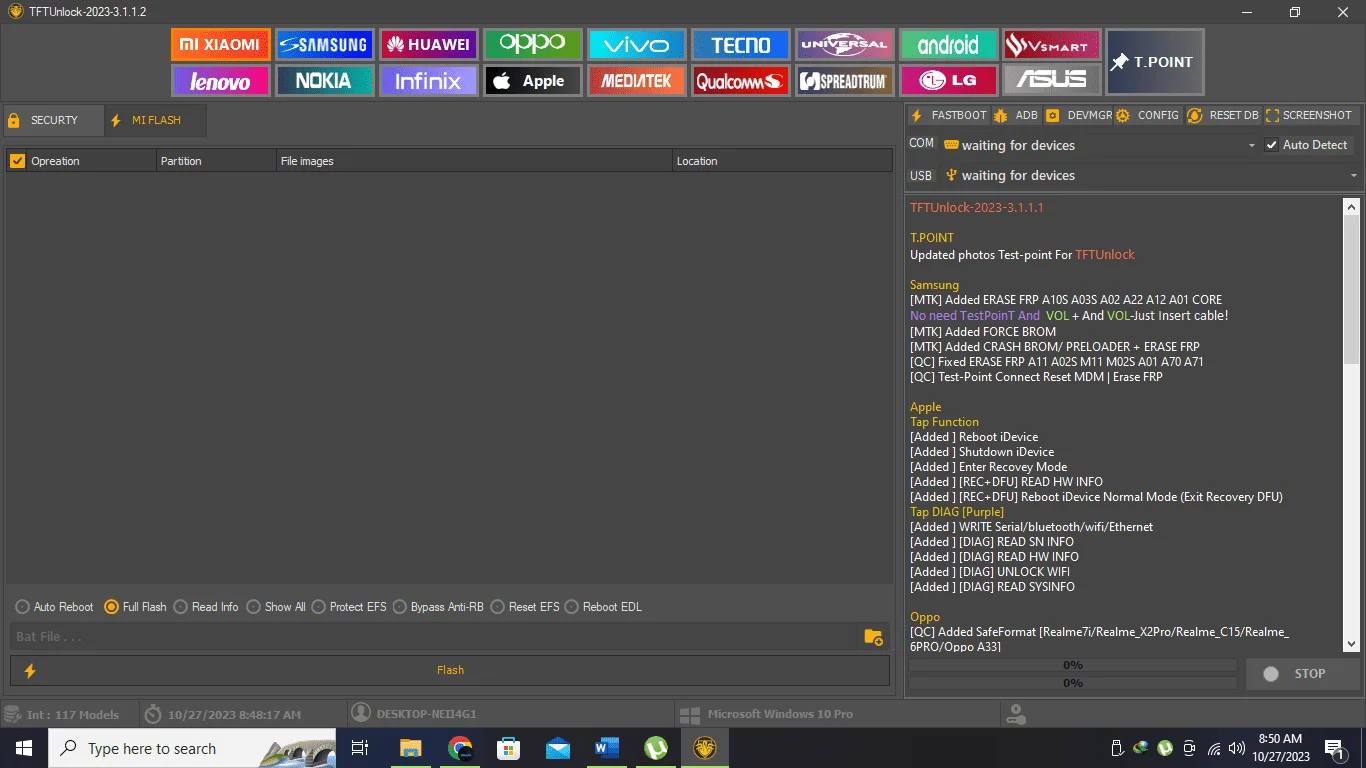The width and height of the screenshot is (1366, 768).
Task: Open the T.POINT test-point panel
Action: [x=1155, y=62]
